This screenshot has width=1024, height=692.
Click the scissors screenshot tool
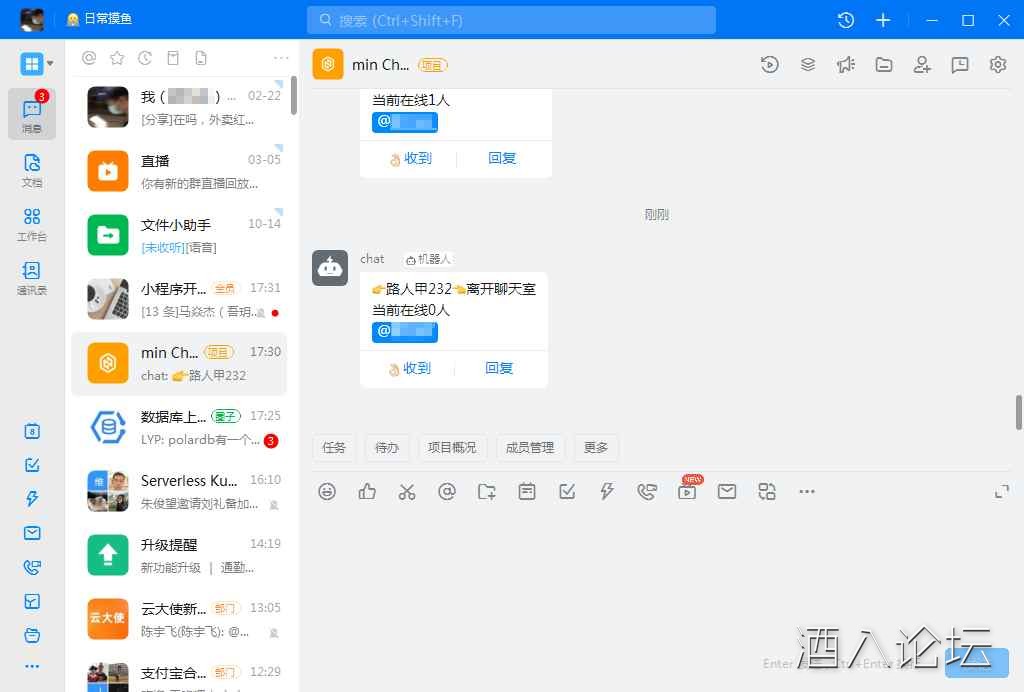(x=406, y=491)
